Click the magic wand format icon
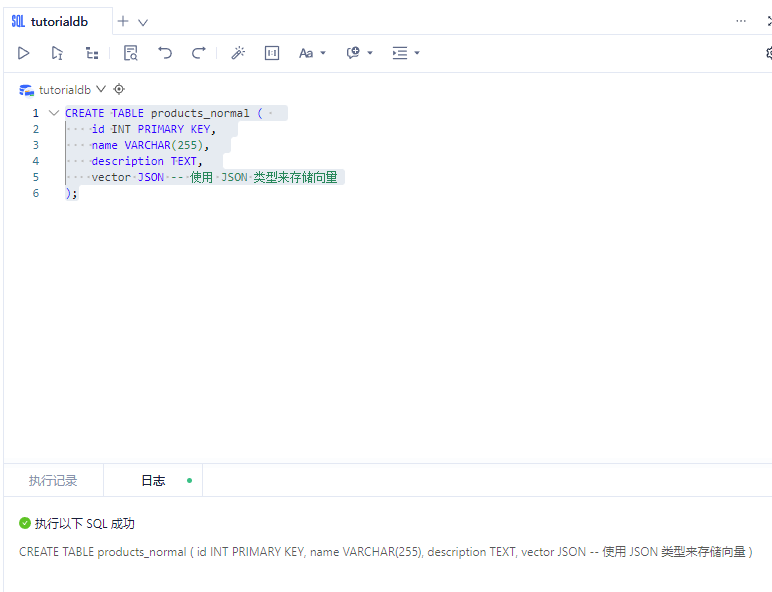 (238, 53)
